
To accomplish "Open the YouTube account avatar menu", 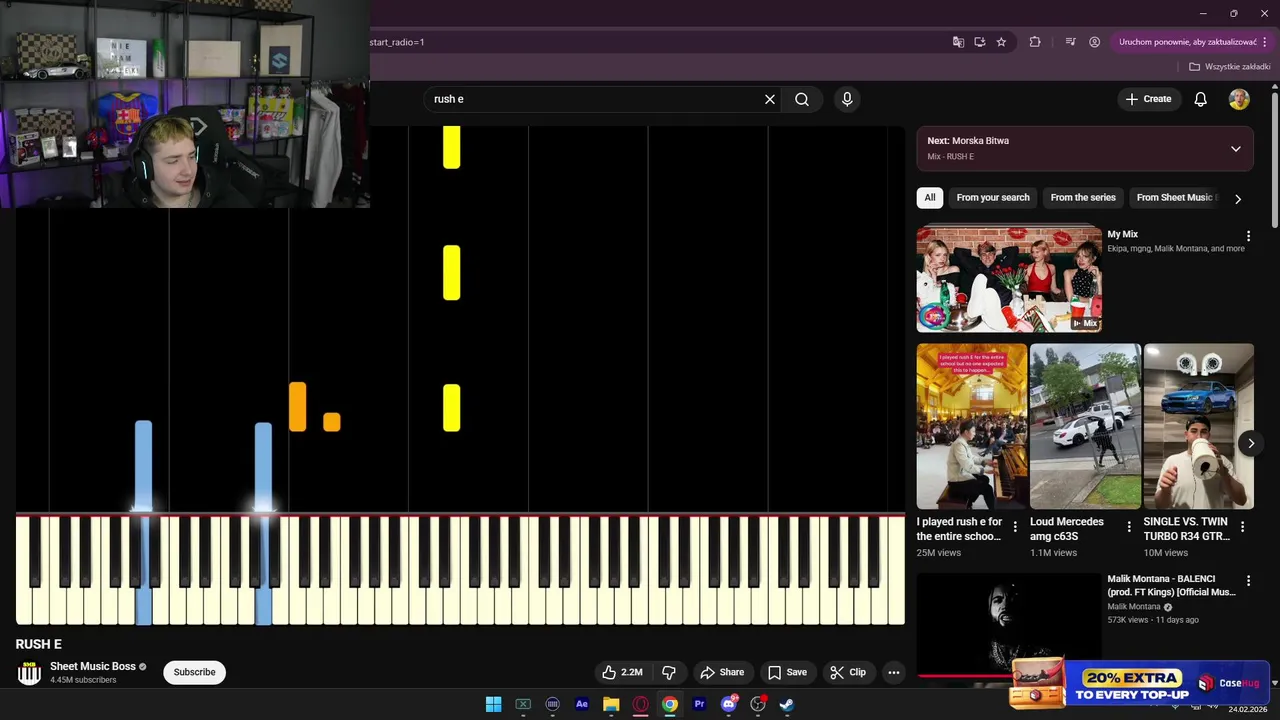I will pyautogui.click(x=1239, y=99).
